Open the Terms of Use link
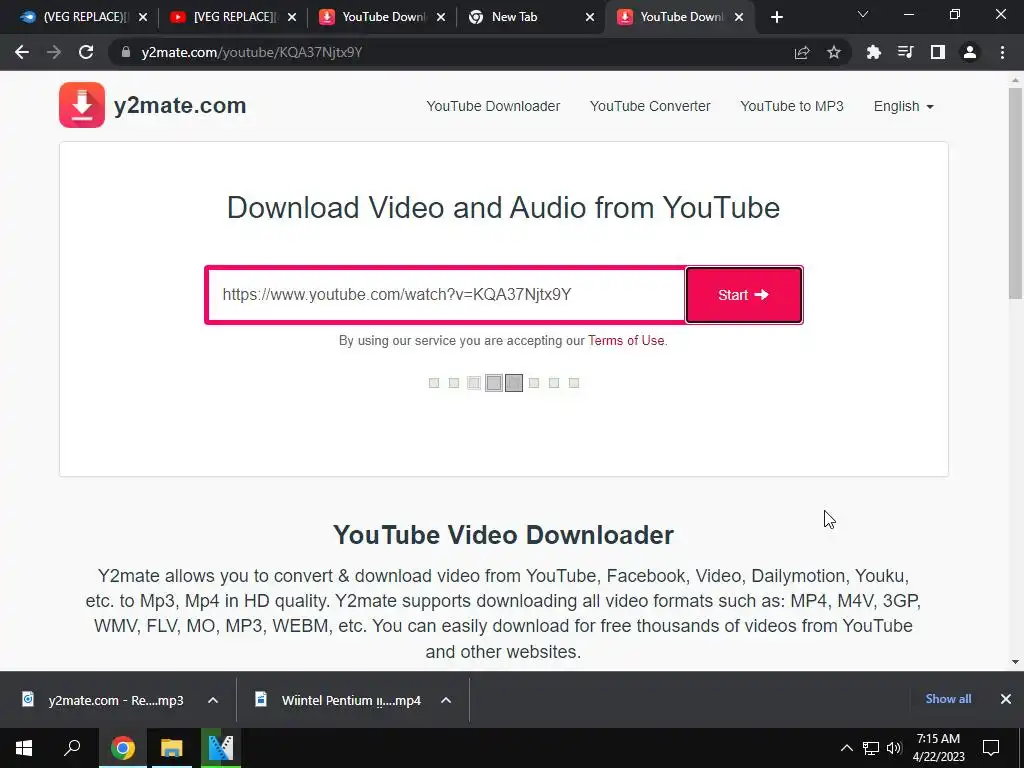 (x=626, y=340)
